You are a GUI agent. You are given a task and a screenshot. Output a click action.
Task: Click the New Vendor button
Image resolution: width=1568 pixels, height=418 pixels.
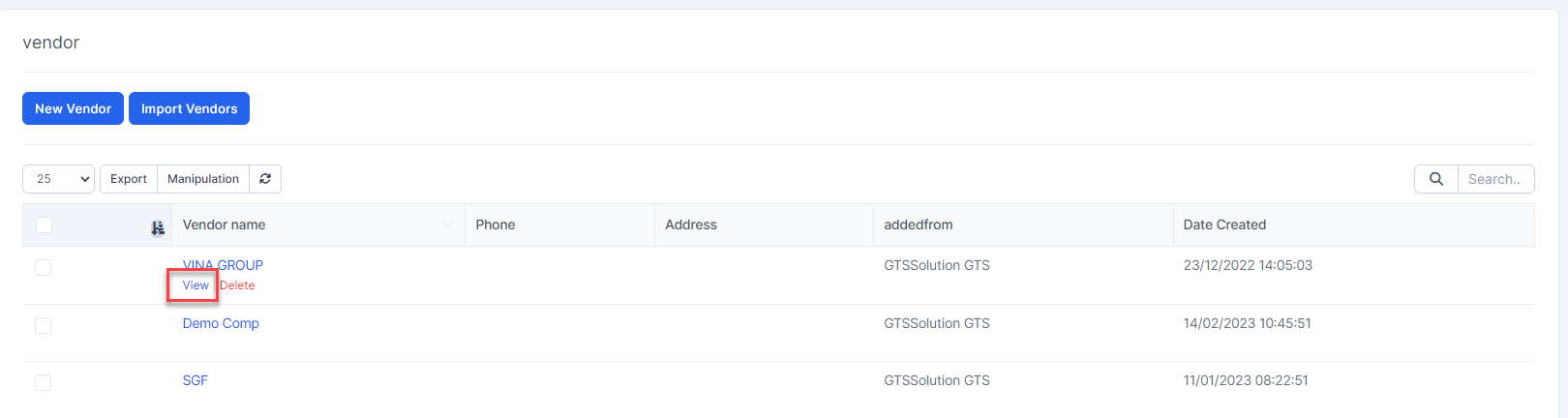[74, 108]
